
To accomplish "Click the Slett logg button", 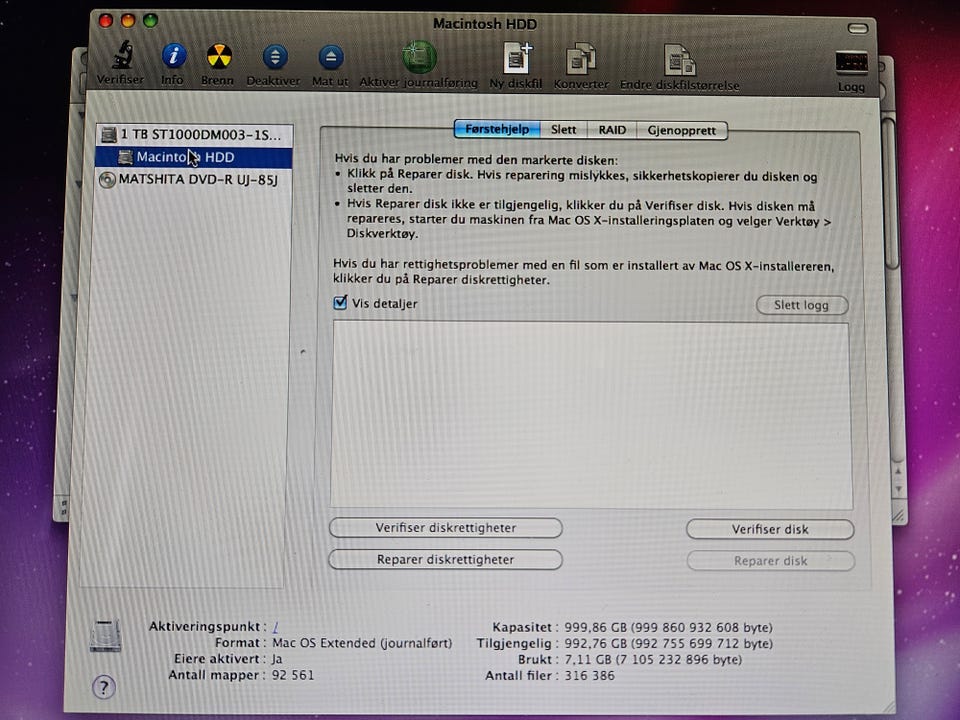I will pos(801,305).
